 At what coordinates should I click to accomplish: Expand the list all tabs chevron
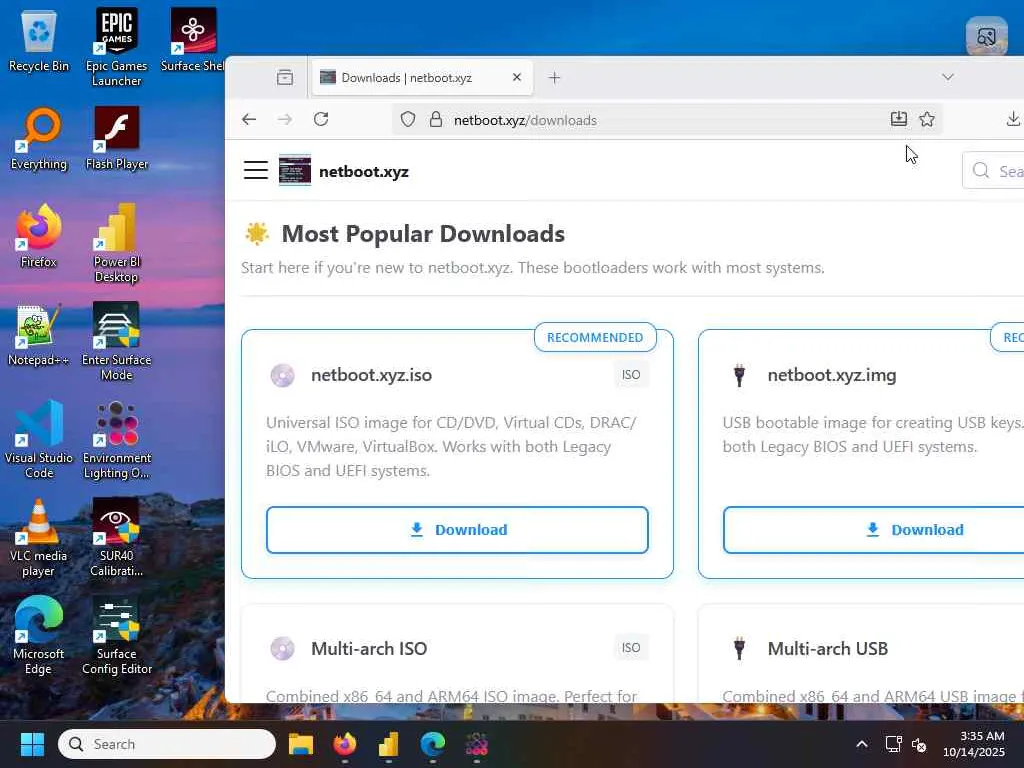tap(948, 77)
